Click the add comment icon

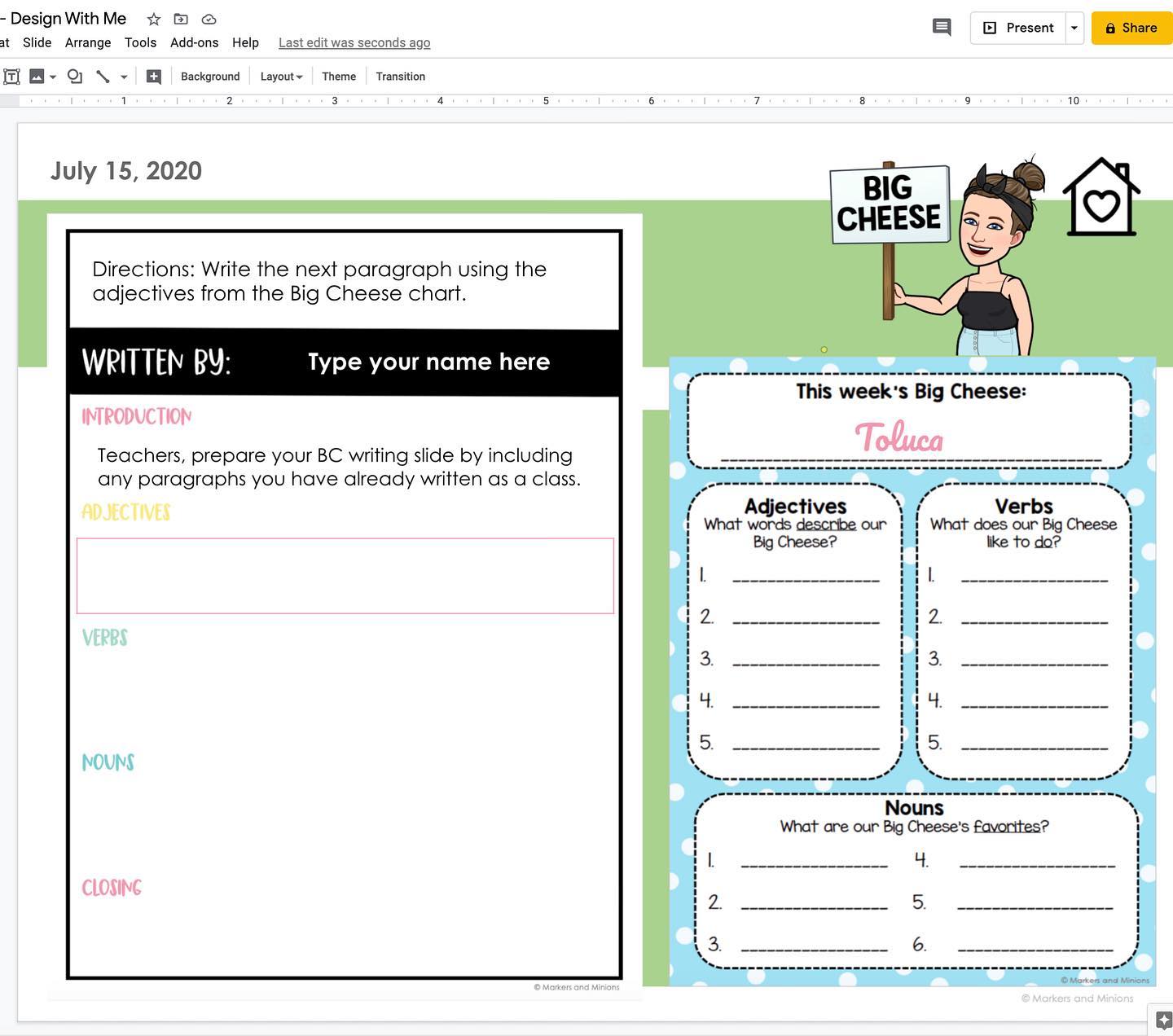click(153, 77)
